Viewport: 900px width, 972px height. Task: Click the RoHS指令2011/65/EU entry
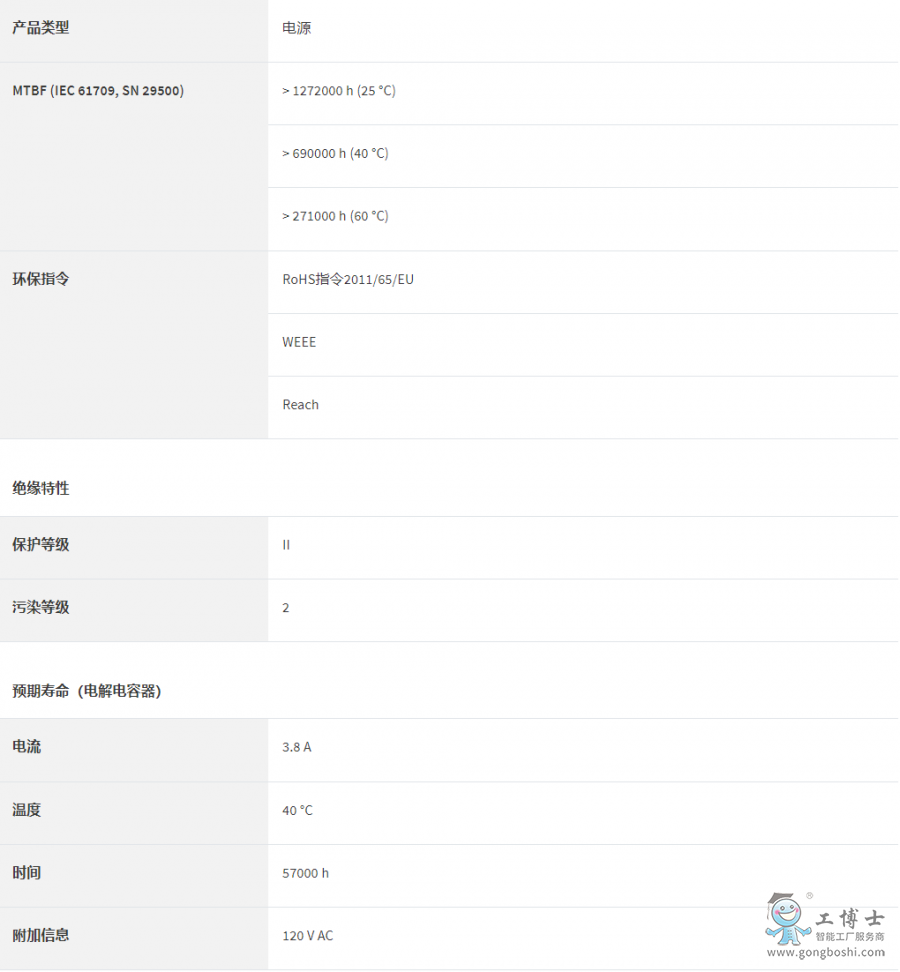pos(348,280)
